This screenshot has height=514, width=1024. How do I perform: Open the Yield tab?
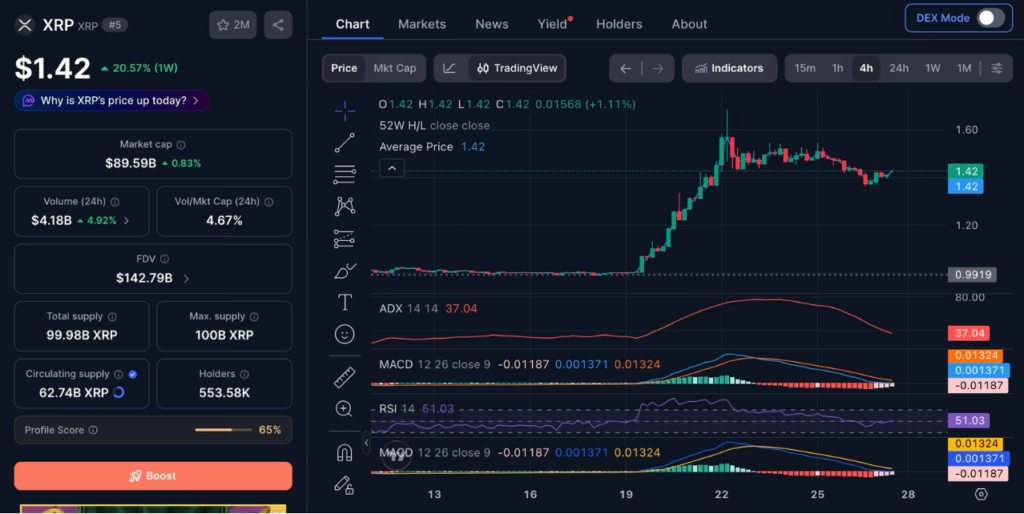(552, 24)
